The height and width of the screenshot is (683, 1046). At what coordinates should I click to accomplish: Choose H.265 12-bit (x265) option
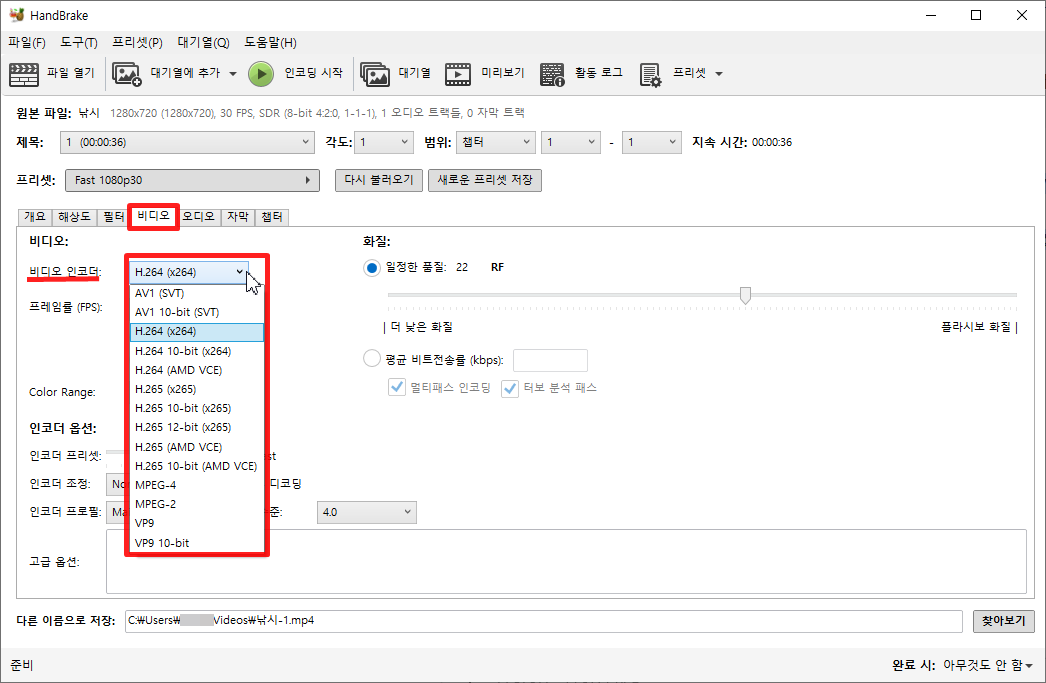[x=197, y=428]
